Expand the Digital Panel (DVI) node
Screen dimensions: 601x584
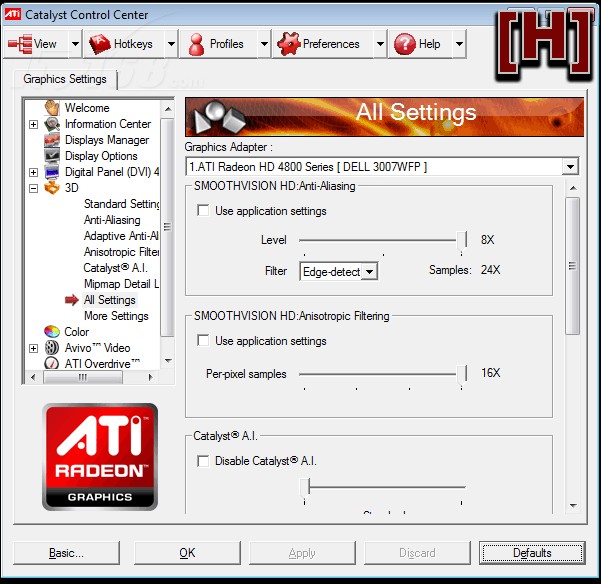[x=33, y=172]
